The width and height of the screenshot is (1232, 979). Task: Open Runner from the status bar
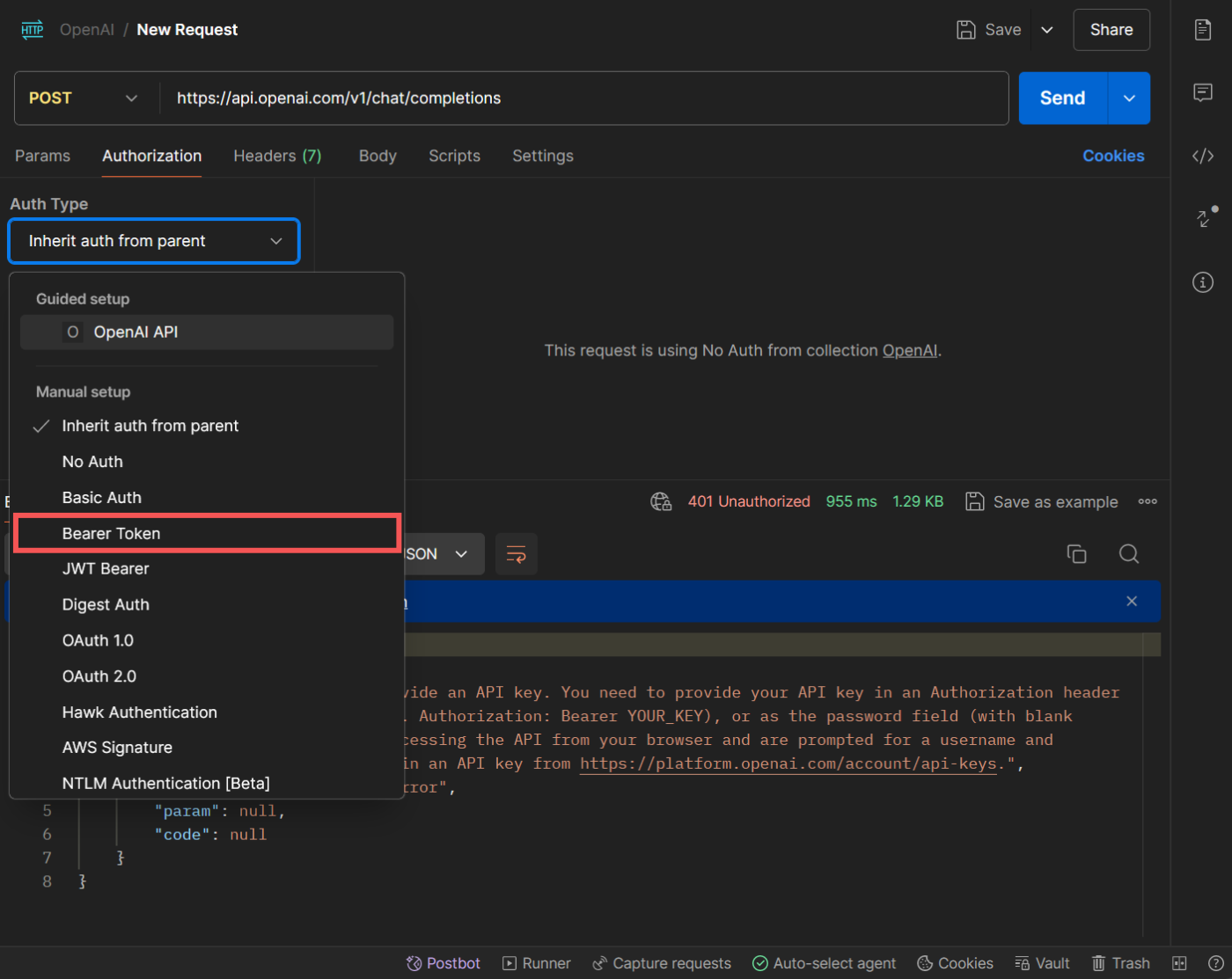coord(537,963)
